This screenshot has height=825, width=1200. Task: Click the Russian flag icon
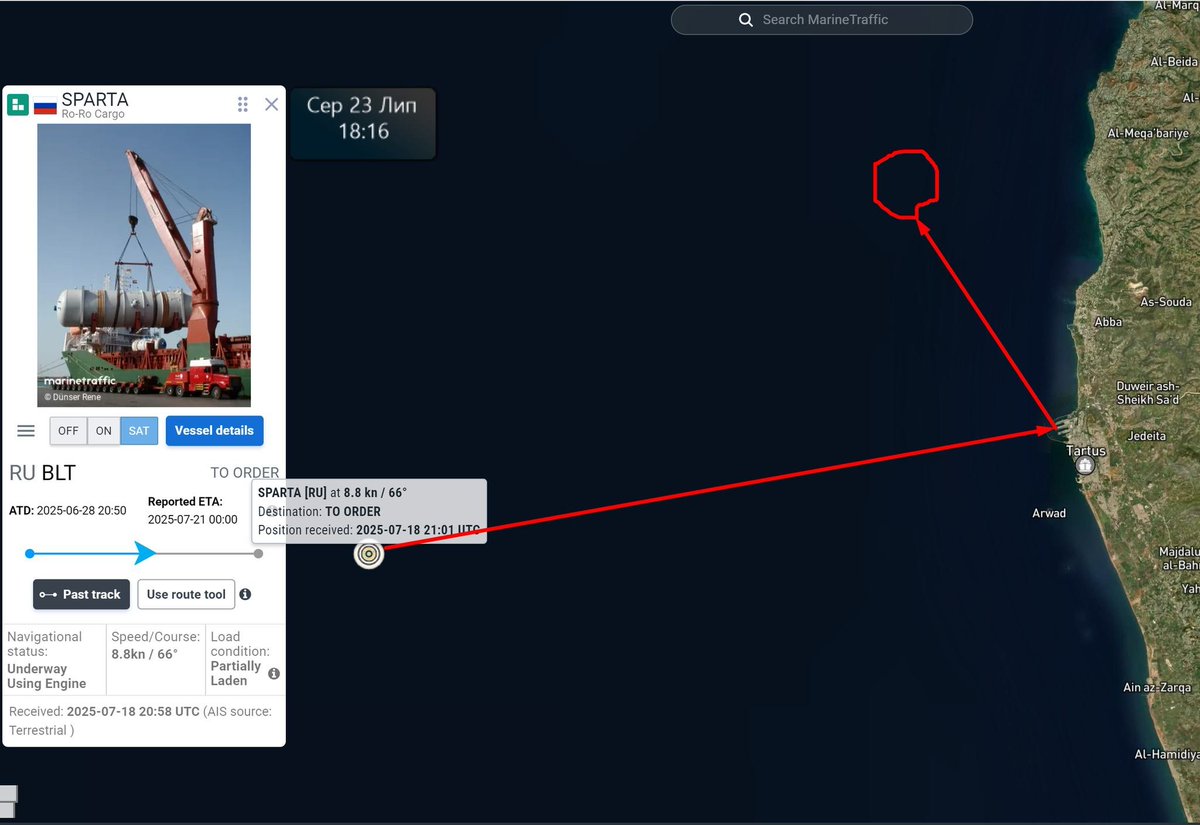(x=45, y=106)
